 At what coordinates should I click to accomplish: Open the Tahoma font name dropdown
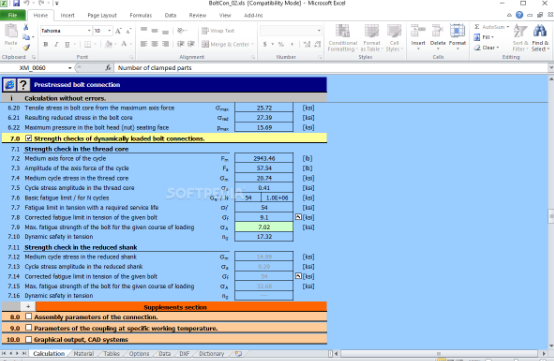(x=89, y=31)
